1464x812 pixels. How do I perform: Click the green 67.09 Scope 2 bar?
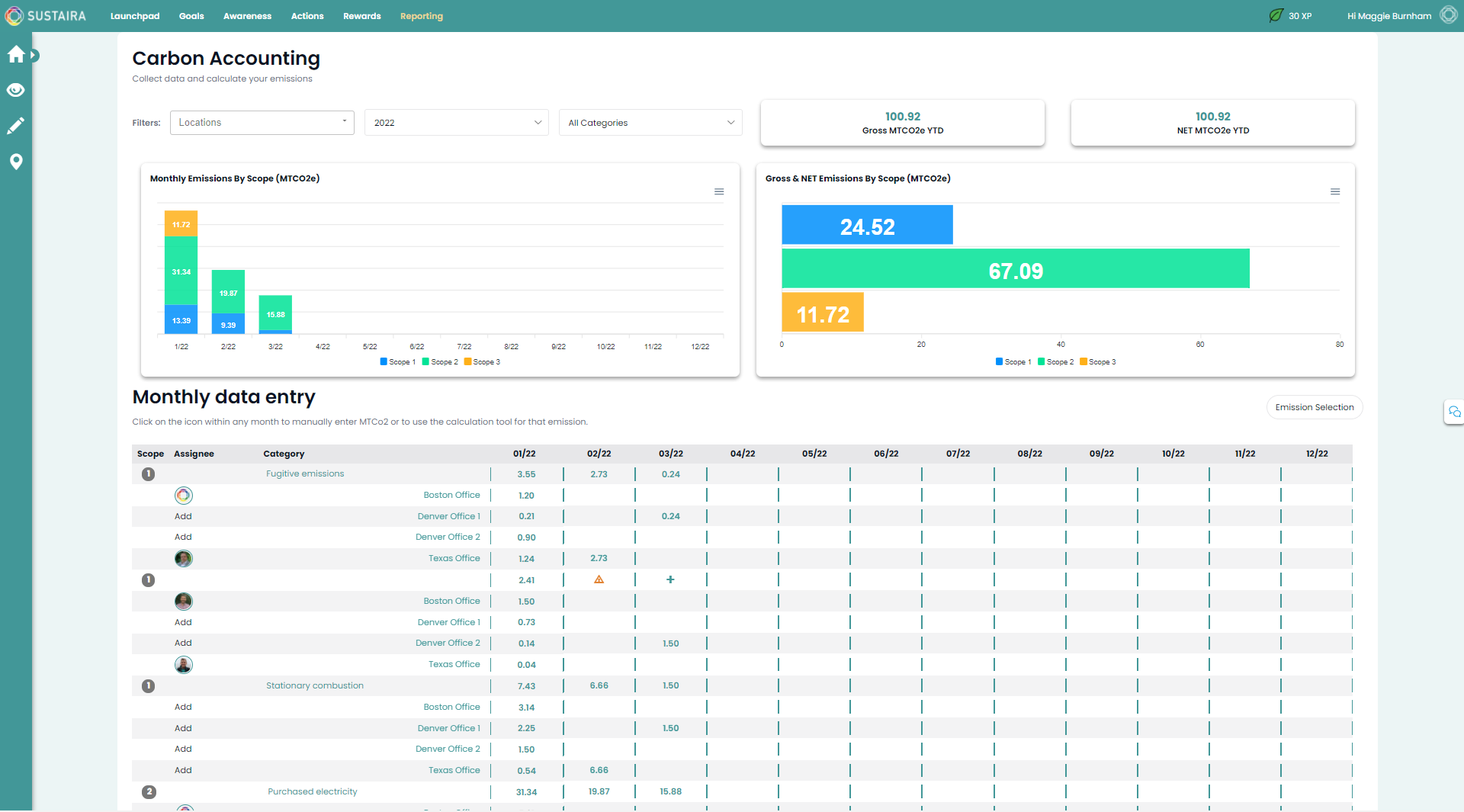1016,268
